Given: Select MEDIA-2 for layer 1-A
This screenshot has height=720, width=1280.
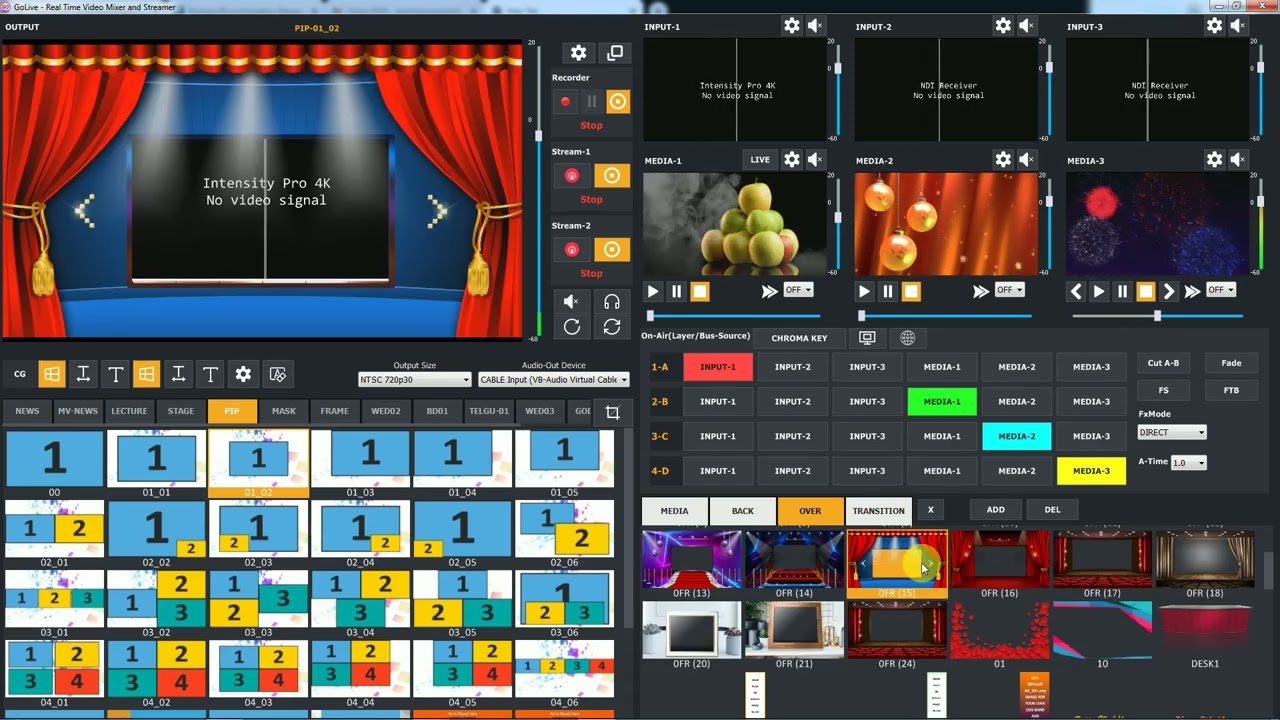Looking at the screenshot, I should pos(1016,367).
